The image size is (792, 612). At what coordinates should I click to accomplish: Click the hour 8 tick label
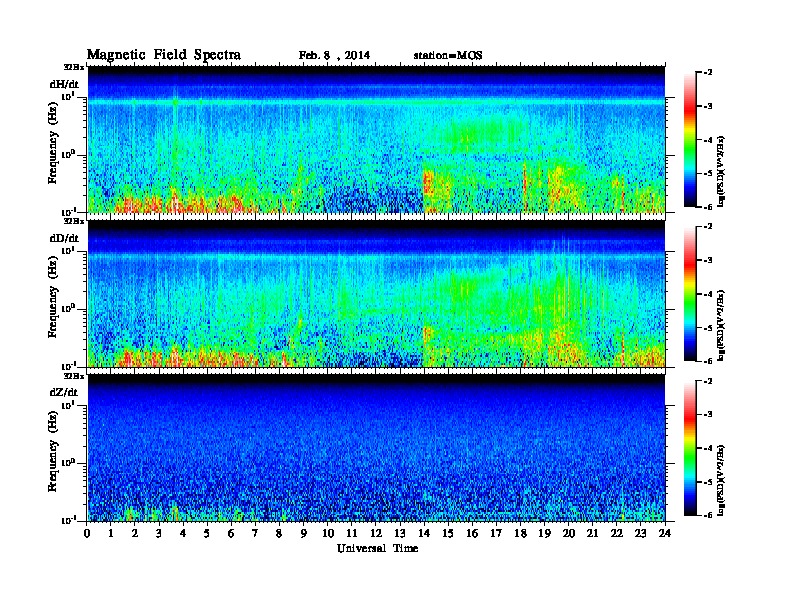[279, 533]
